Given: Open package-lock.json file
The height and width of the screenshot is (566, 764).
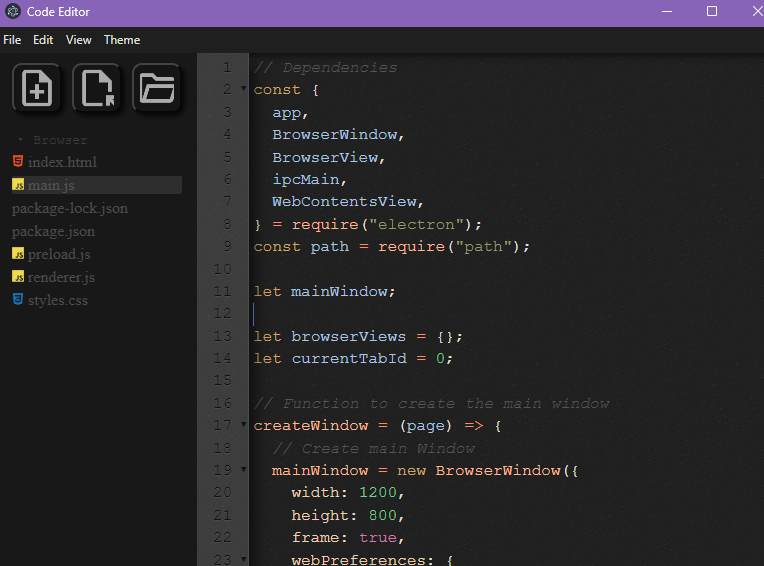Looking at the screenshot, I should tap(70, 208).
